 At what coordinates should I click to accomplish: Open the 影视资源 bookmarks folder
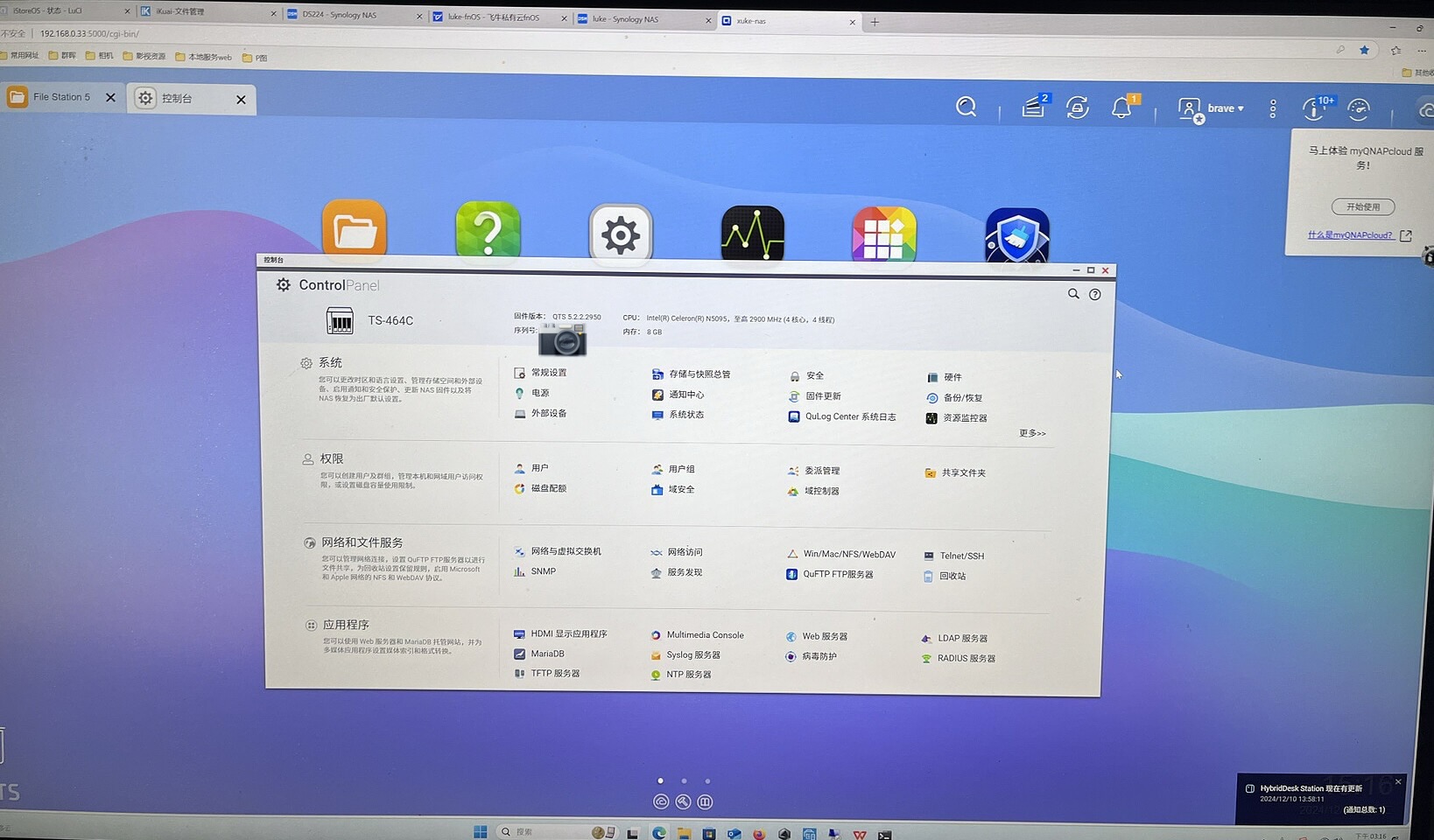click(x=144, y=56)
